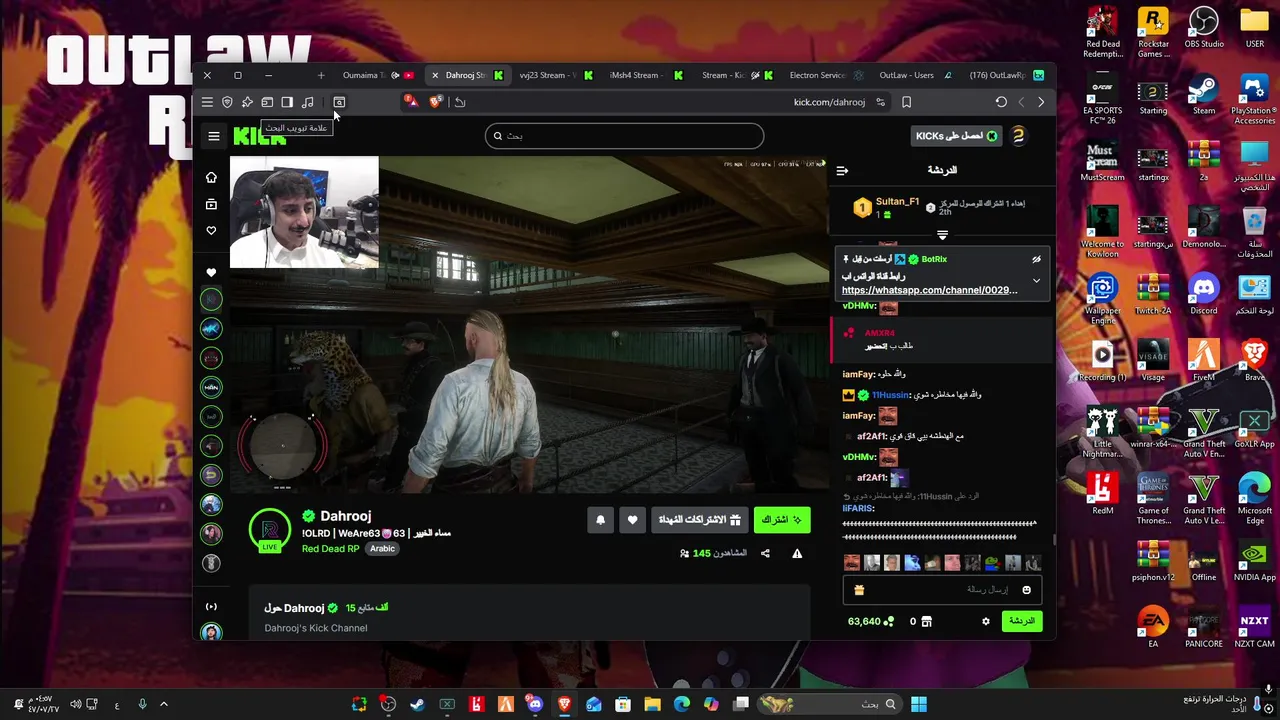Click the Dahrooj live avatar thumbnail

point(270,530)
